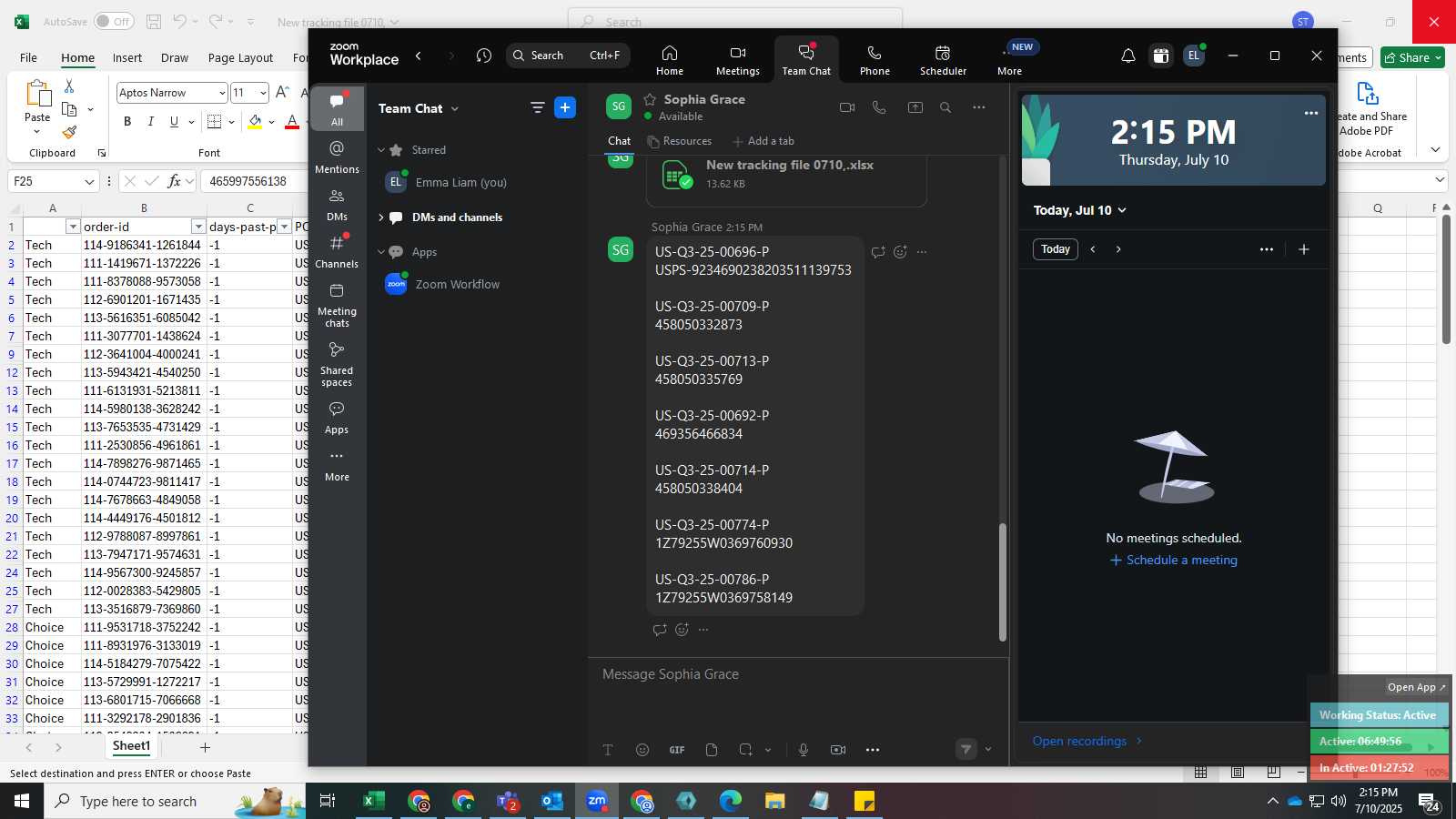Click the chat messages scrollbar
Image resolution: width=1456 pixels, height=819 pixels.
tap(1003, 582)
